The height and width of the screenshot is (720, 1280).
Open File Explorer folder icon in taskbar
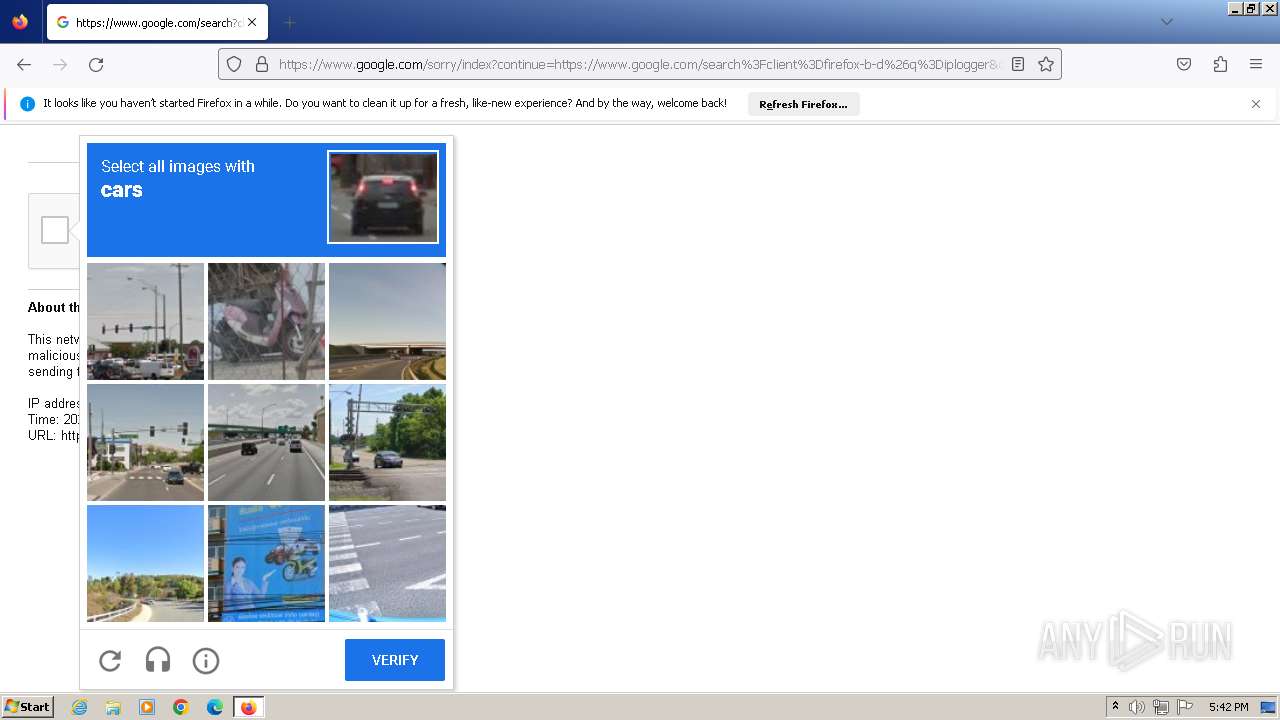(x=113, y=707)
